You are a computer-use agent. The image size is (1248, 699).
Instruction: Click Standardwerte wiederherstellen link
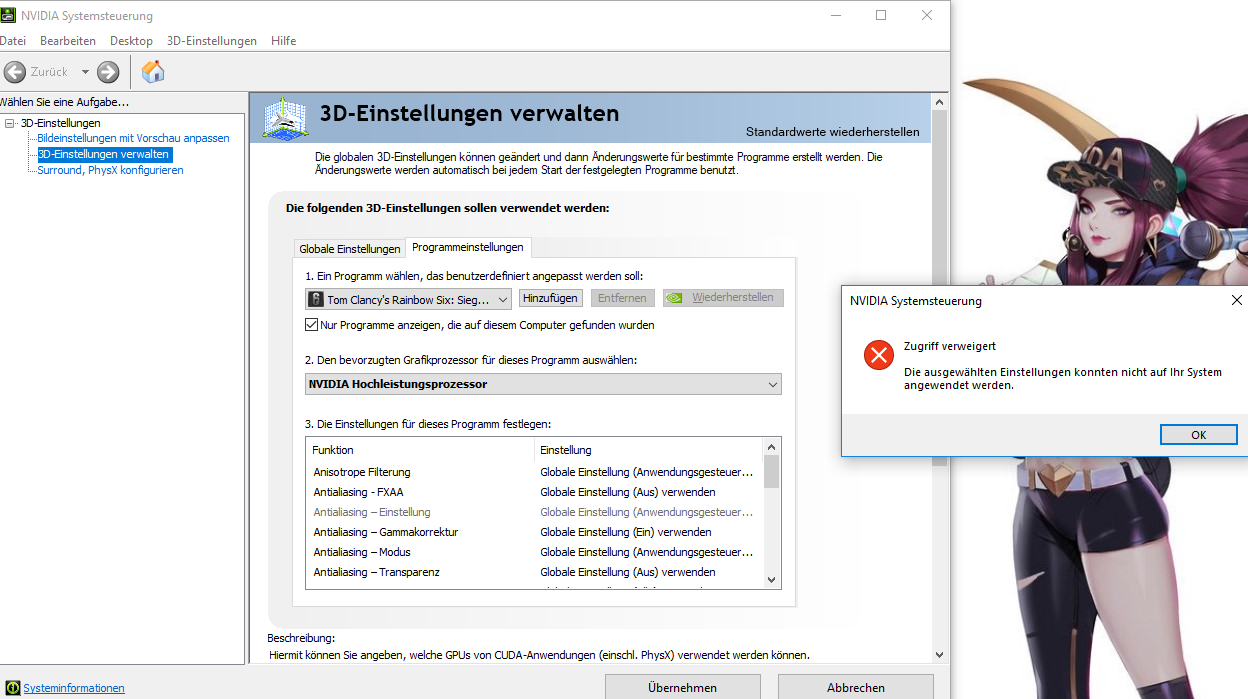pyautogui.click(x=833, y=132)
